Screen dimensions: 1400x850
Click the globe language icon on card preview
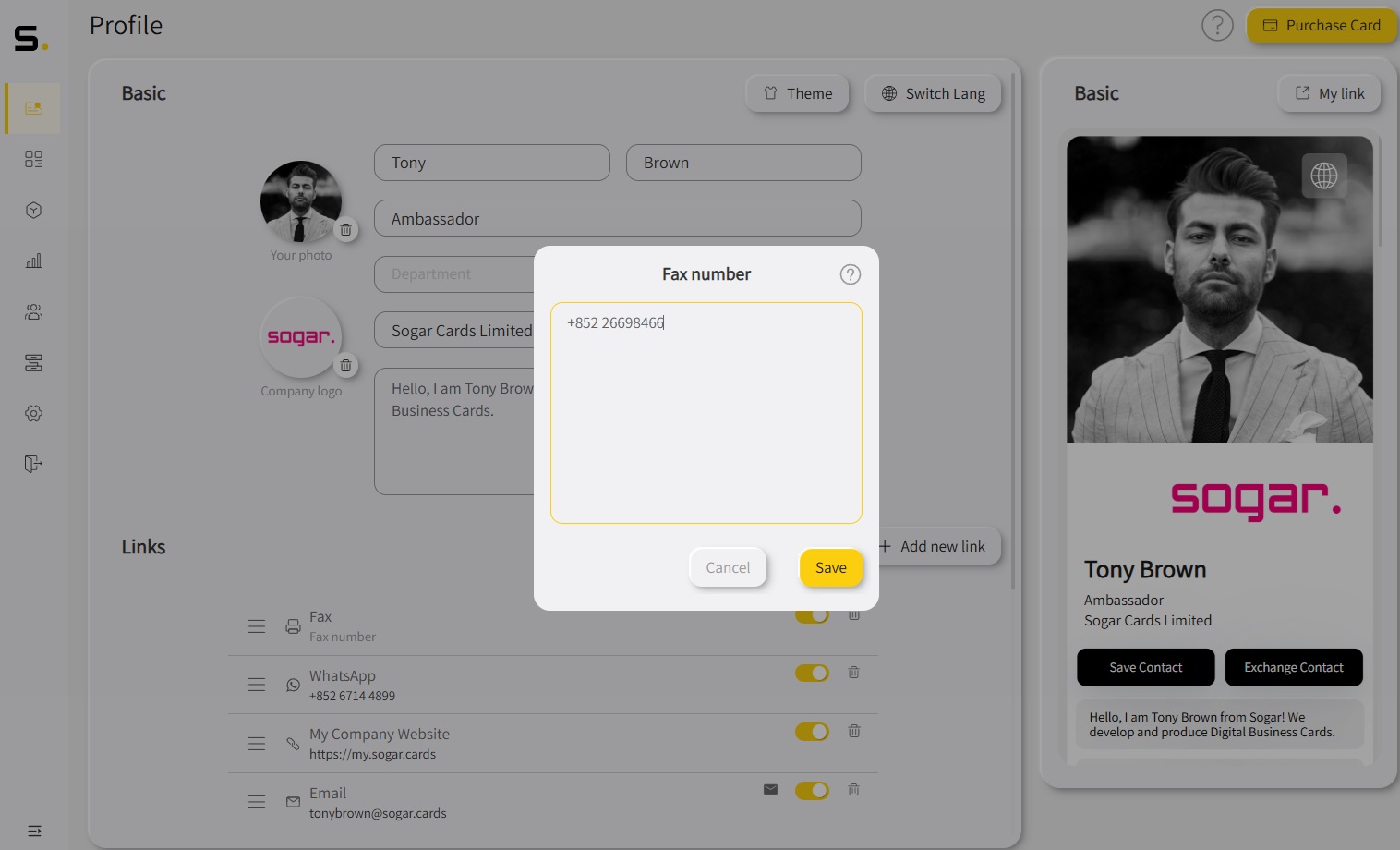click(1324, 176)
